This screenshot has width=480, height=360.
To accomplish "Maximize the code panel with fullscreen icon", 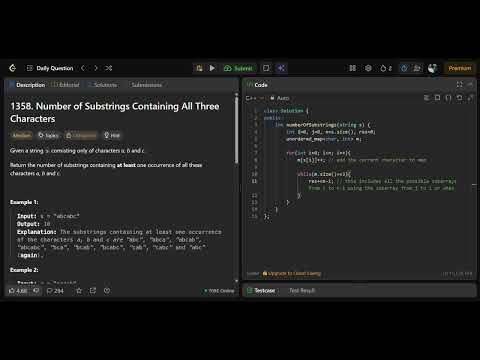I will pyautogui.click(x=459, y=85).
